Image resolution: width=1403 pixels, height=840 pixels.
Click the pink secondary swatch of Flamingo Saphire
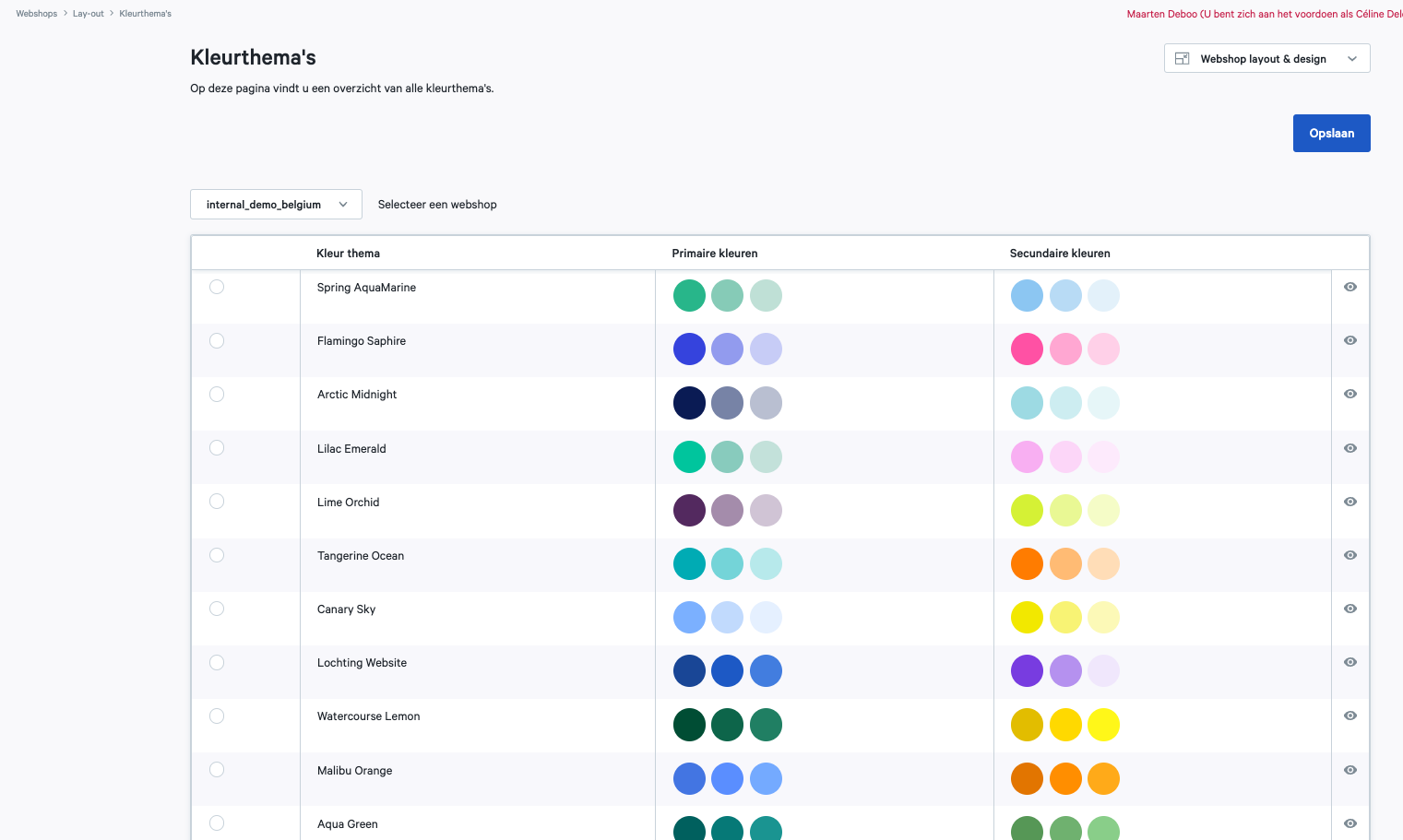1027,349
